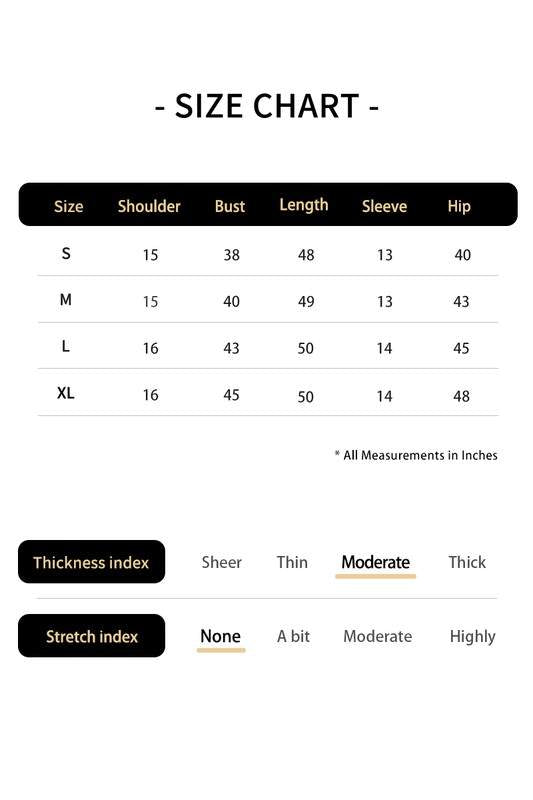Select the Highly stretch option
533x800 pixels.
point(472,637)
